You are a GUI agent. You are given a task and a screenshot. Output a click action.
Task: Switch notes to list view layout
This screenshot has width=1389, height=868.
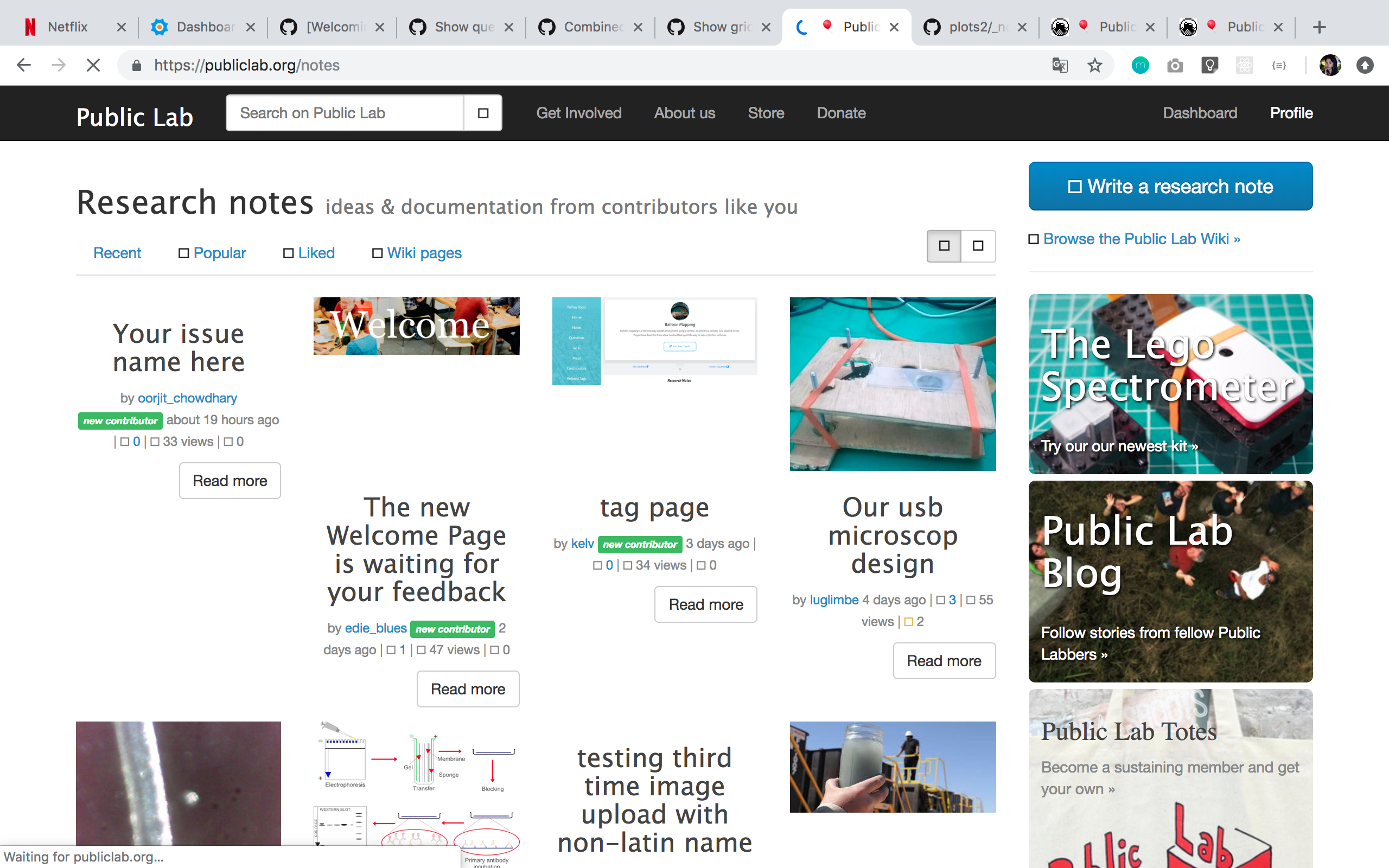tap(978, 246)
